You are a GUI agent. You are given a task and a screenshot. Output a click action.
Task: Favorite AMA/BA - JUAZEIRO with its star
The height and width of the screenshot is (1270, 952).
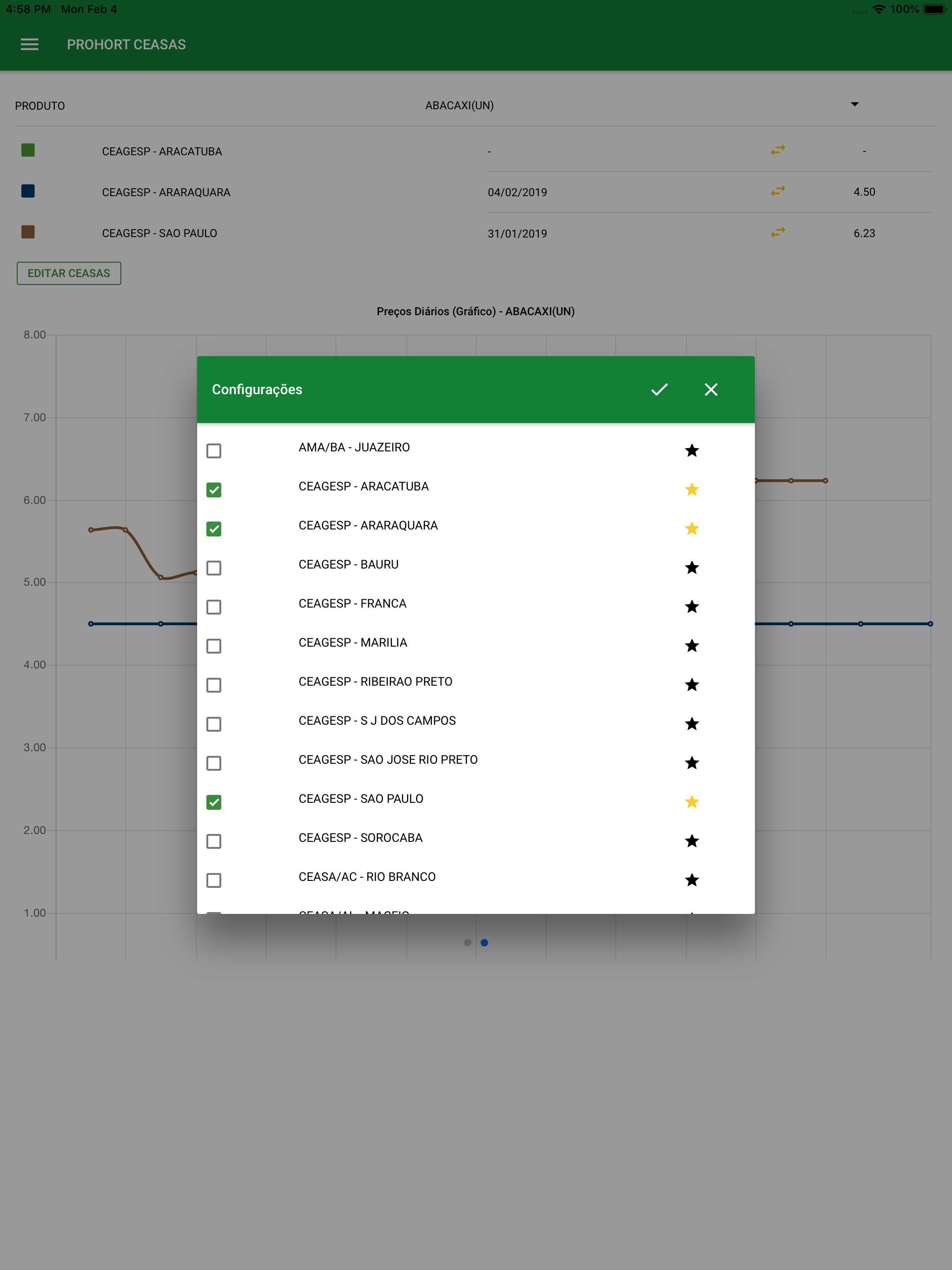tap(691, 451)
